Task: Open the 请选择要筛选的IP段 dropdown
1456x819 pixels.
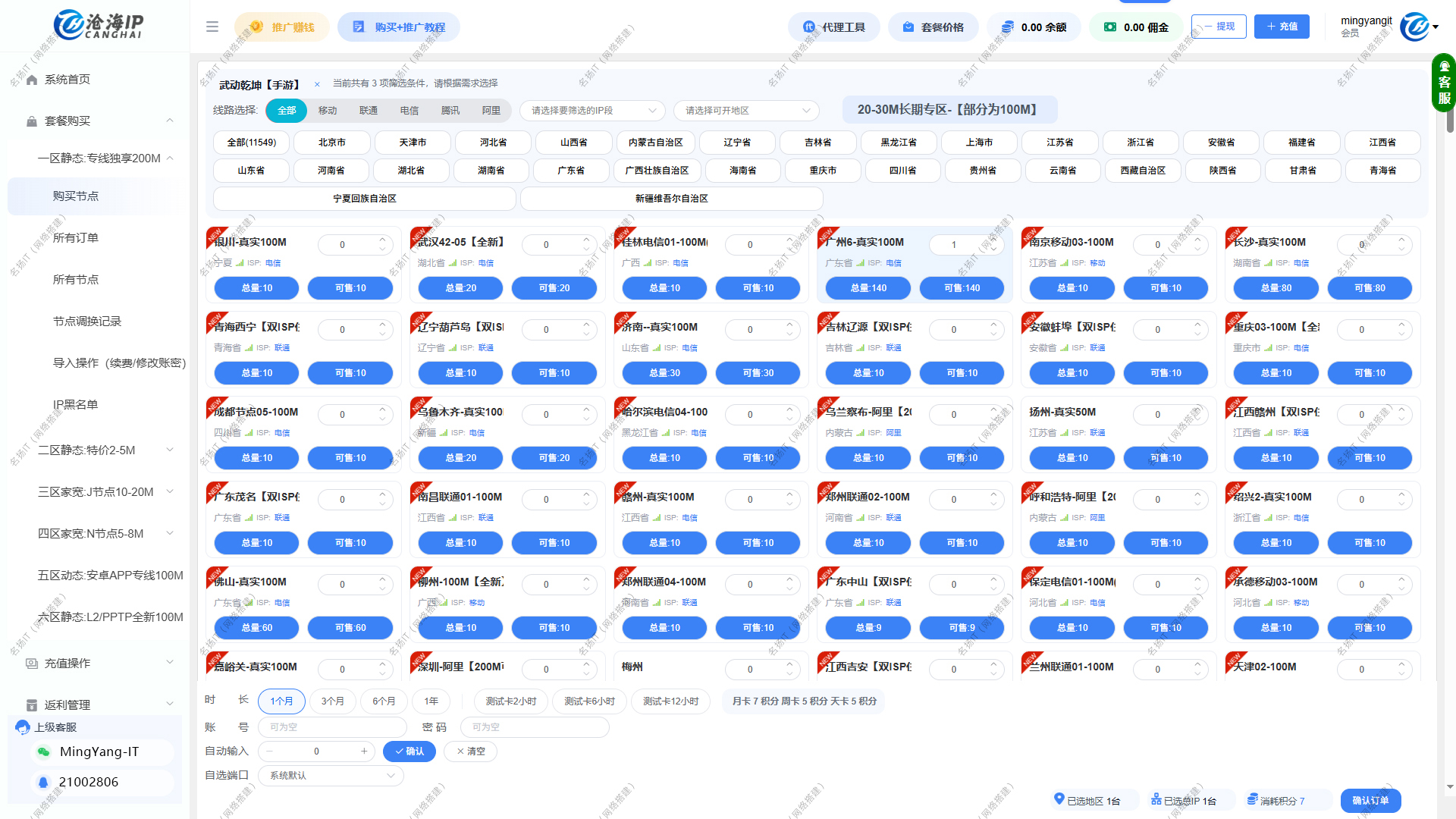Action: tap(592, 111)
